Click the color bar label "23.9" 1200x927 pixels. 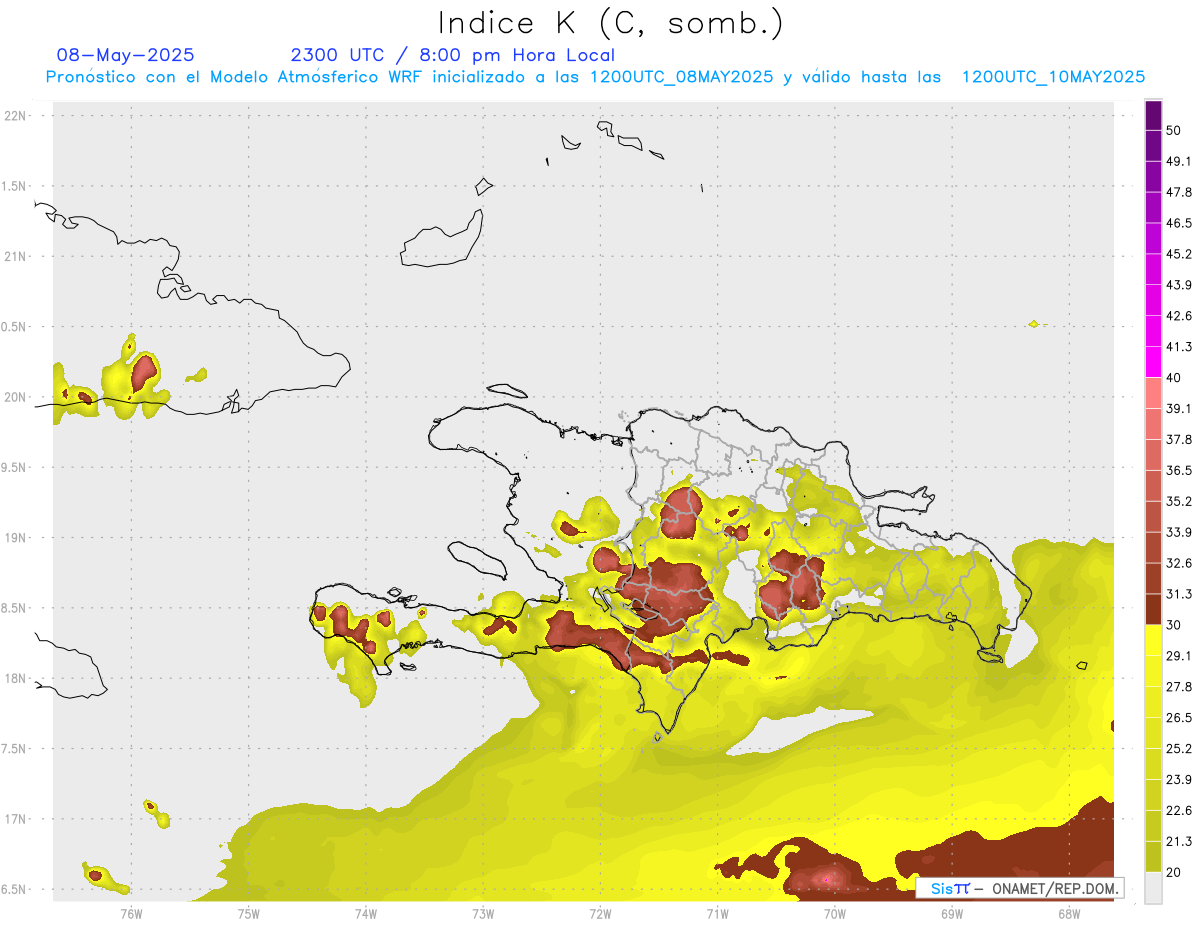[x=1179, y=780]
